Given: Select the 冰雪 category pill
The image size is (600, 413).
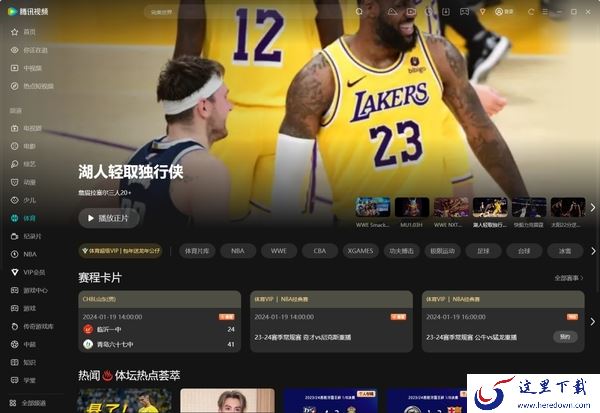Looking at the screenshot, I should point(565,251).
